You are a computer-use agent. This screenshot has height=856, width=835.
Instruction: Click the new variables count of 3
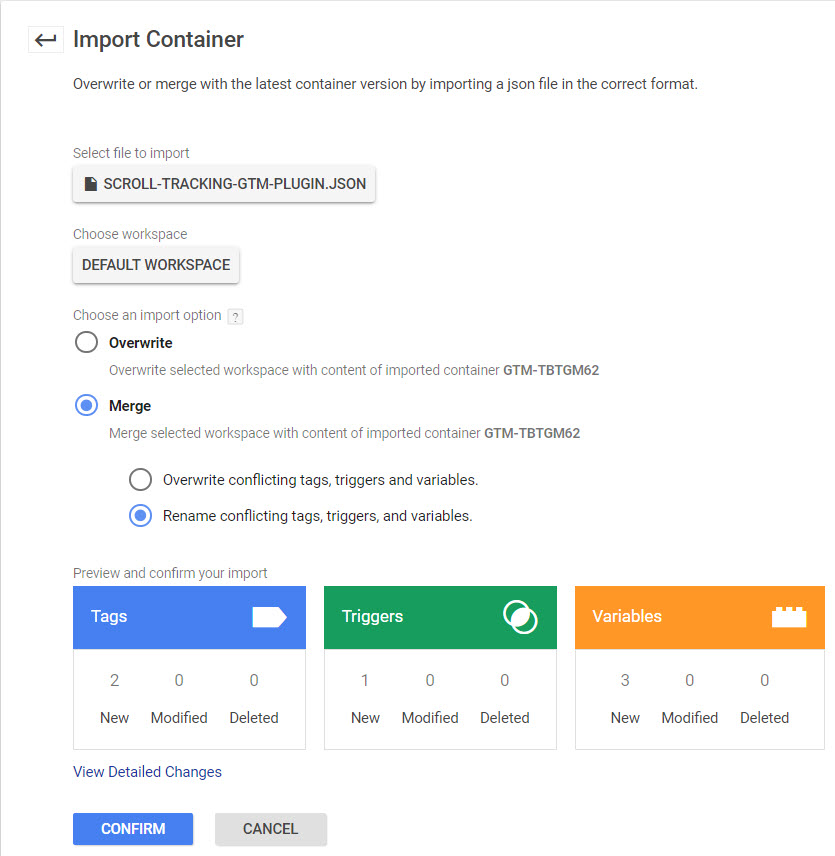tap(625, 681)
